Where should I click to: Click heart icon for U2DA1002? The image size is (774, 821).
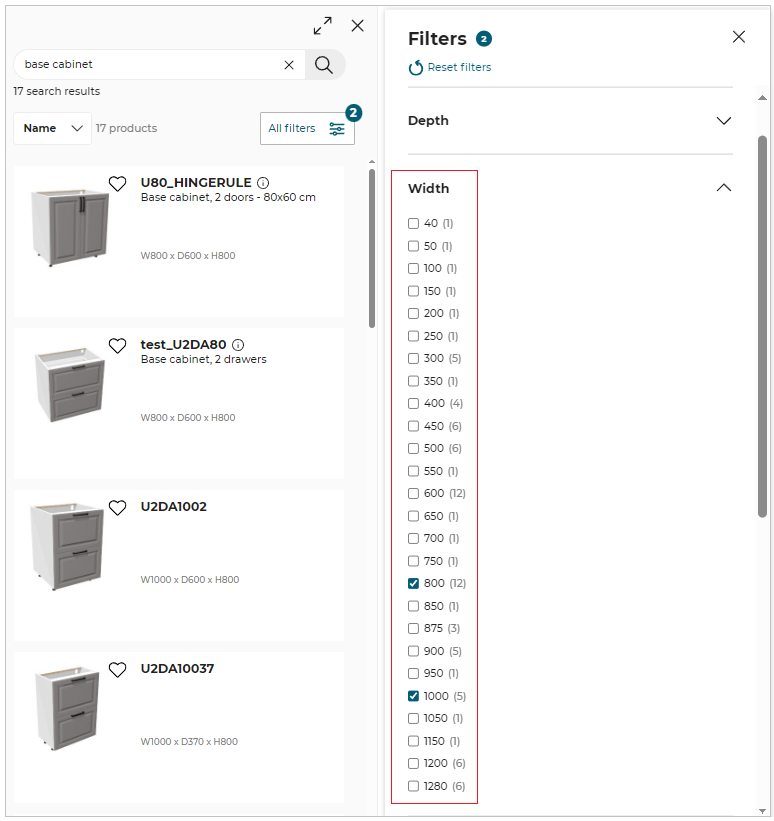coord(117,508)
